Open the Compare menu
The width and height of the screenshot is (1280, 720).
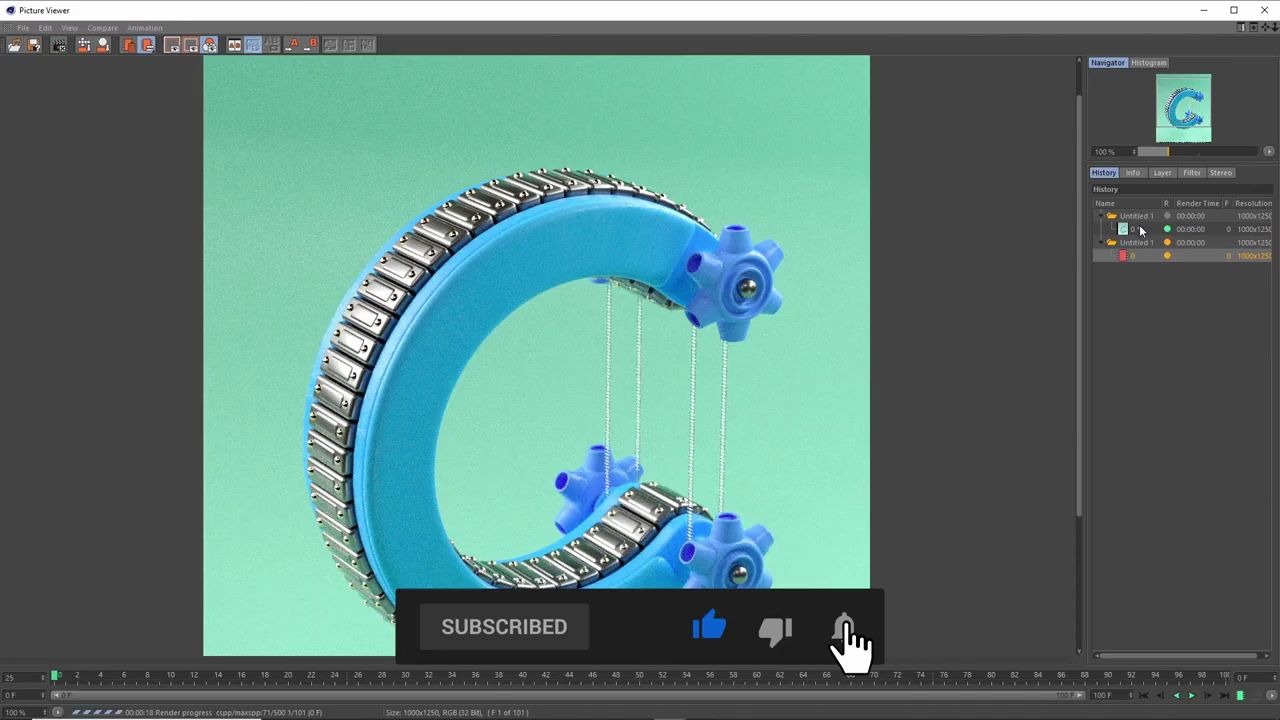102,27
